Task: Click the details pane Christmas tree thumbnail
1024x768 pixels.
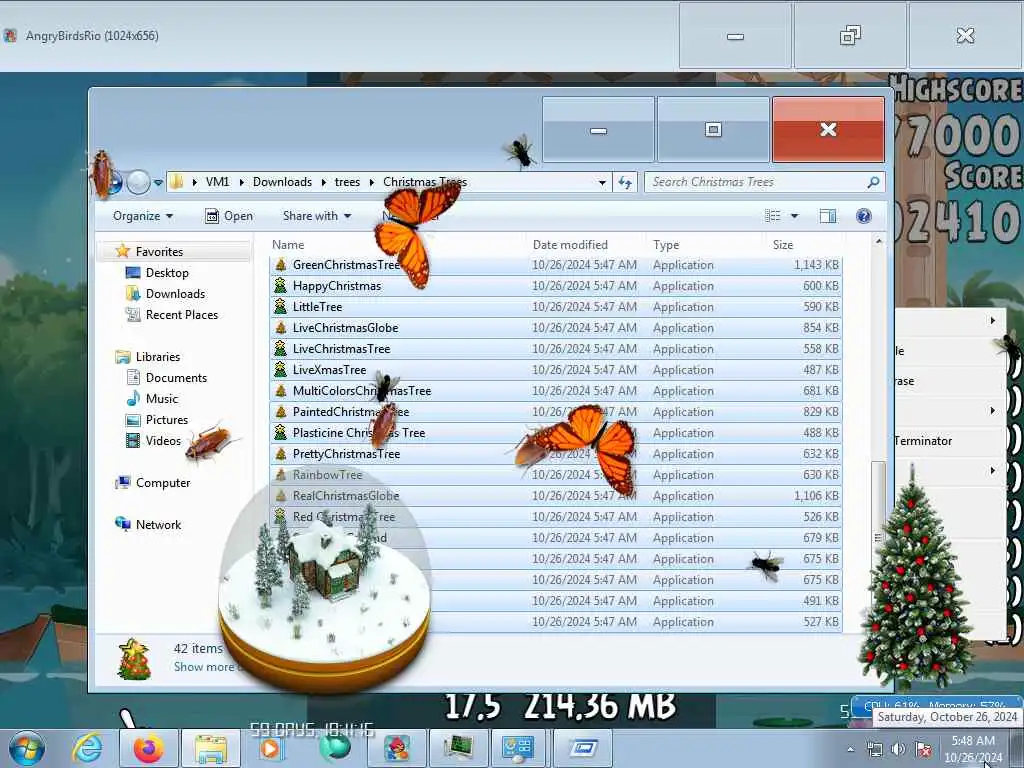Action: point(133,658)
